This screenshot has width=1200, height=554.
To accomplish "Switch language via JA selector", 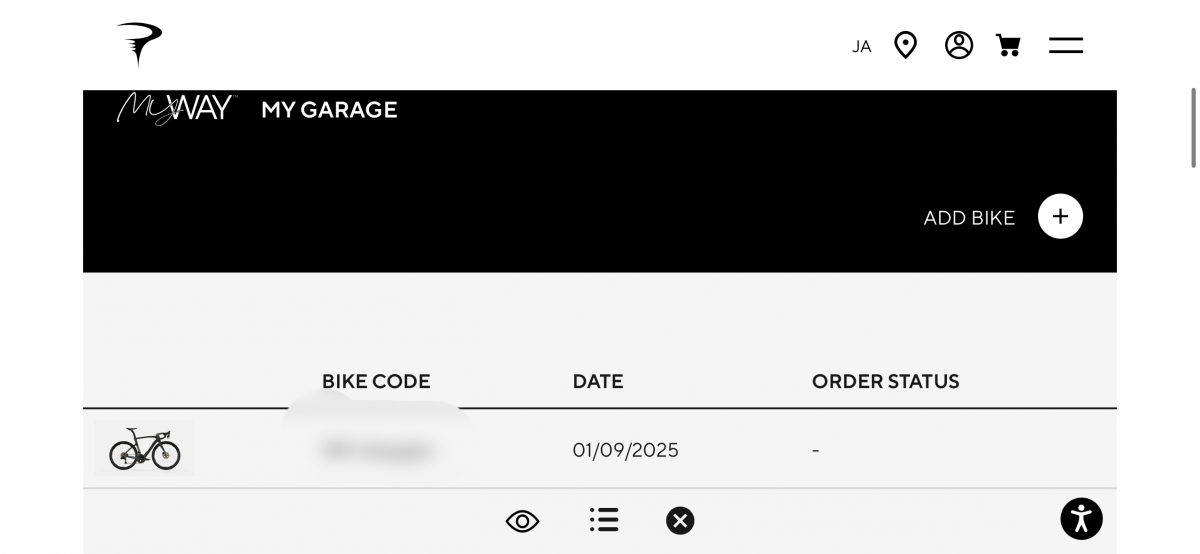I will coord(861,46).
